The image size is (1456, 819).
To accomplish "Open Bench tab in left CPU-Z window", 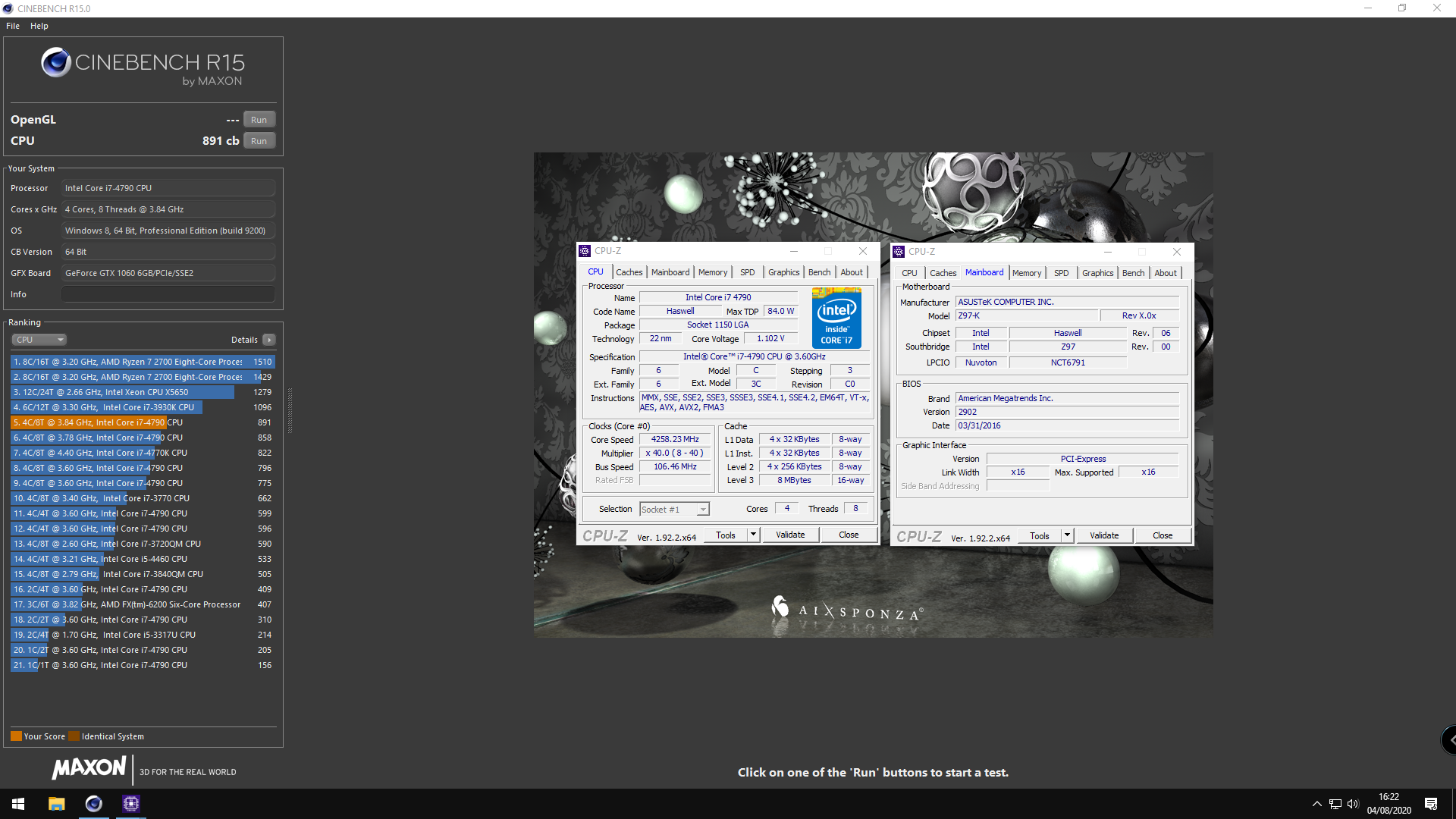I will (x=819, y=272).
